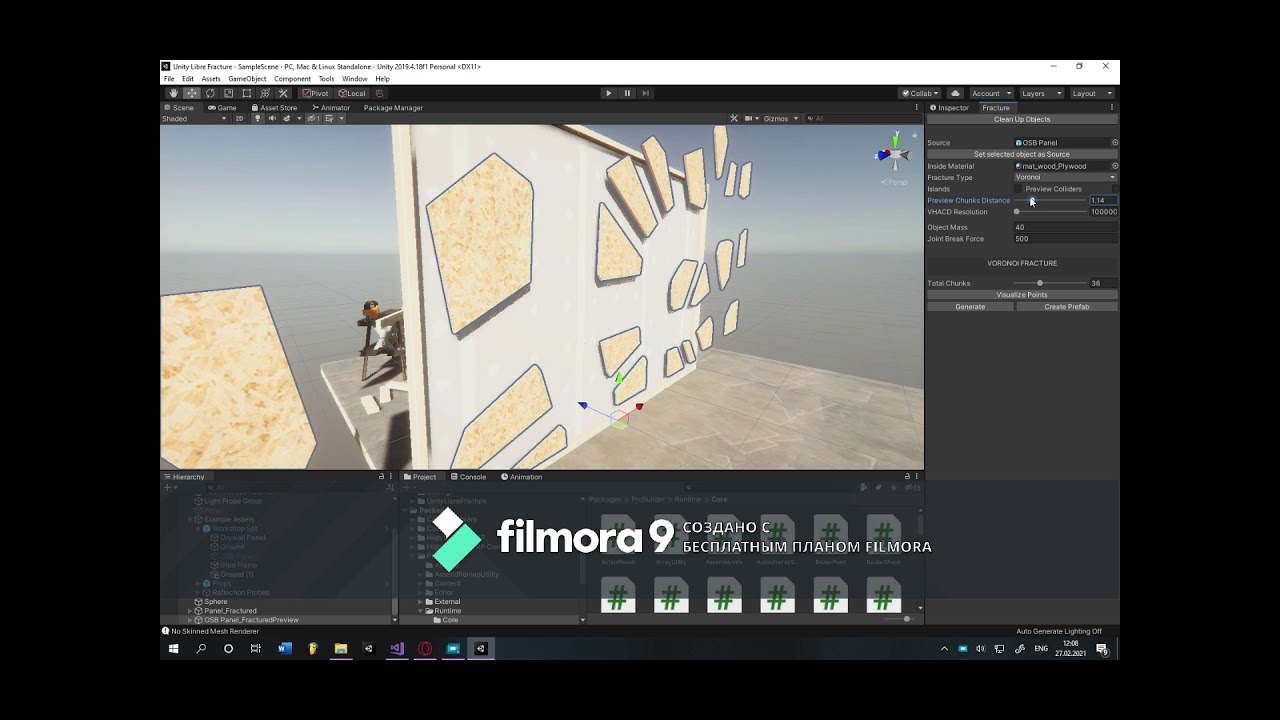The height and width of the screenshot is (720, 1280).
Task: Select the combined Transform tool
Action: (x=265, y=93)
